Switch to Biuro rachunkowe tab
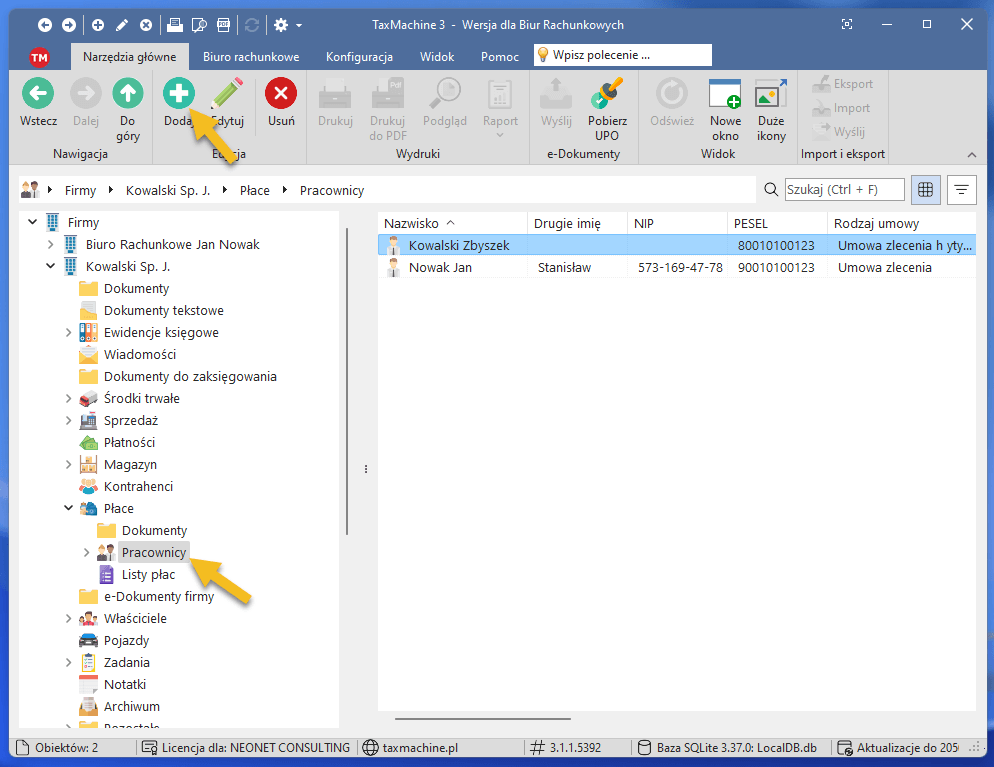The width and height of the screenshot is (994, 767). tap(251, 57)
